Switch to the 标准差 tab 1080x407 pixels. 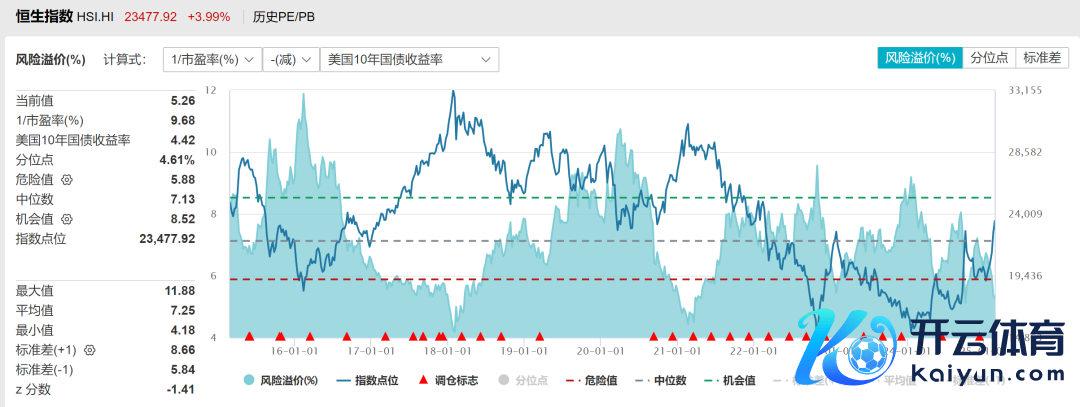coord(1041,58)
